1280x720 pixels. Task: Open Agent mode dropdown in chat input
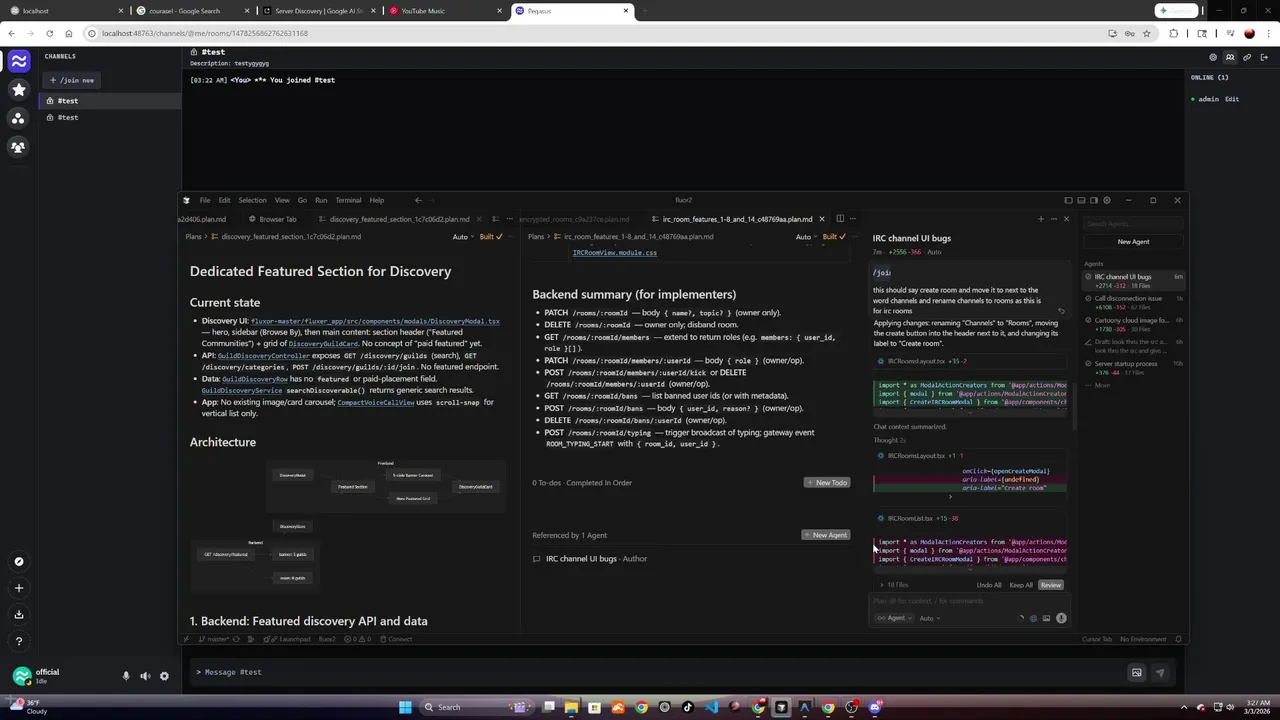(894, 618)
